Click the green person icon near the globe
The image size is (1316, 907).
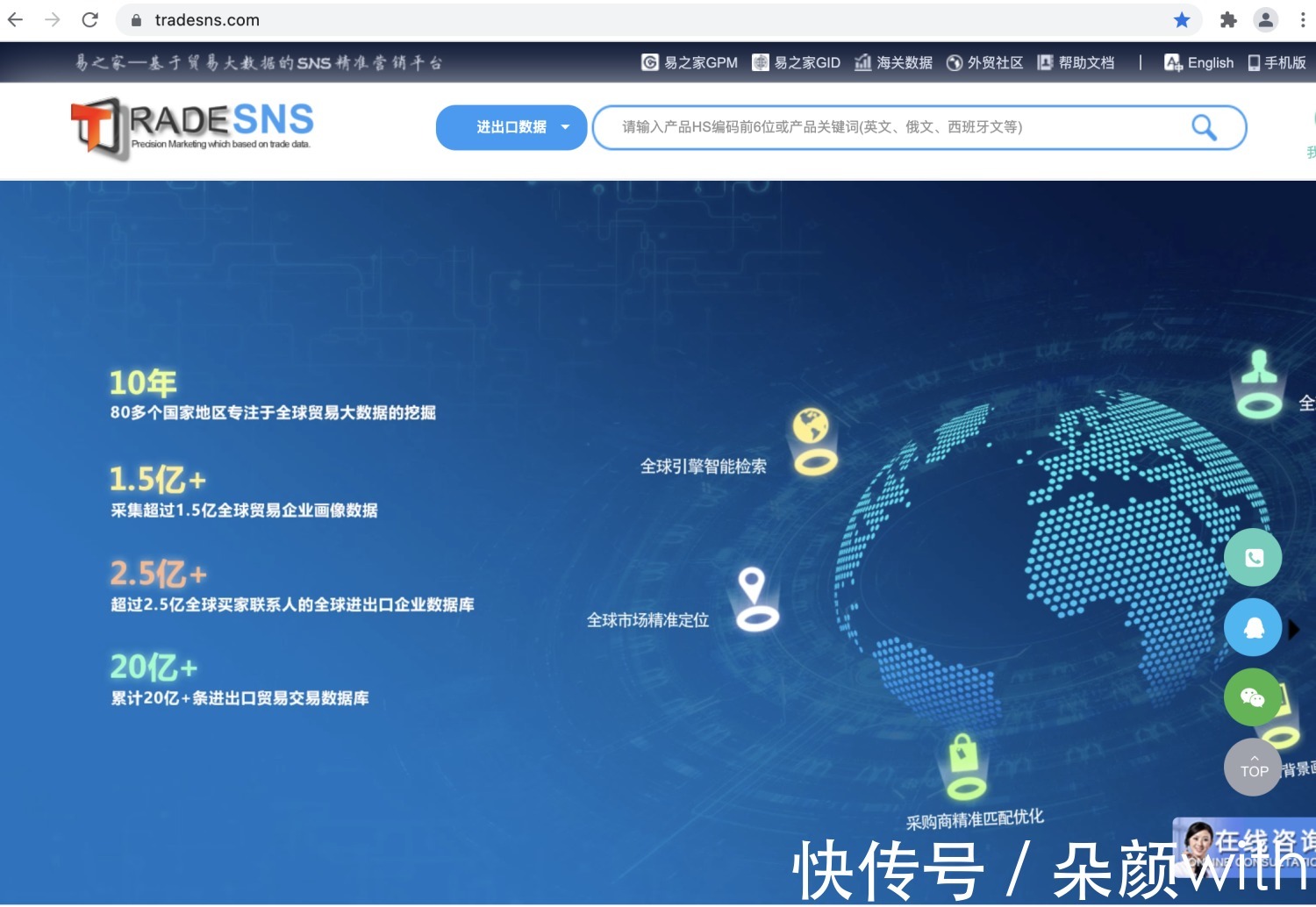pos(1259,383)
